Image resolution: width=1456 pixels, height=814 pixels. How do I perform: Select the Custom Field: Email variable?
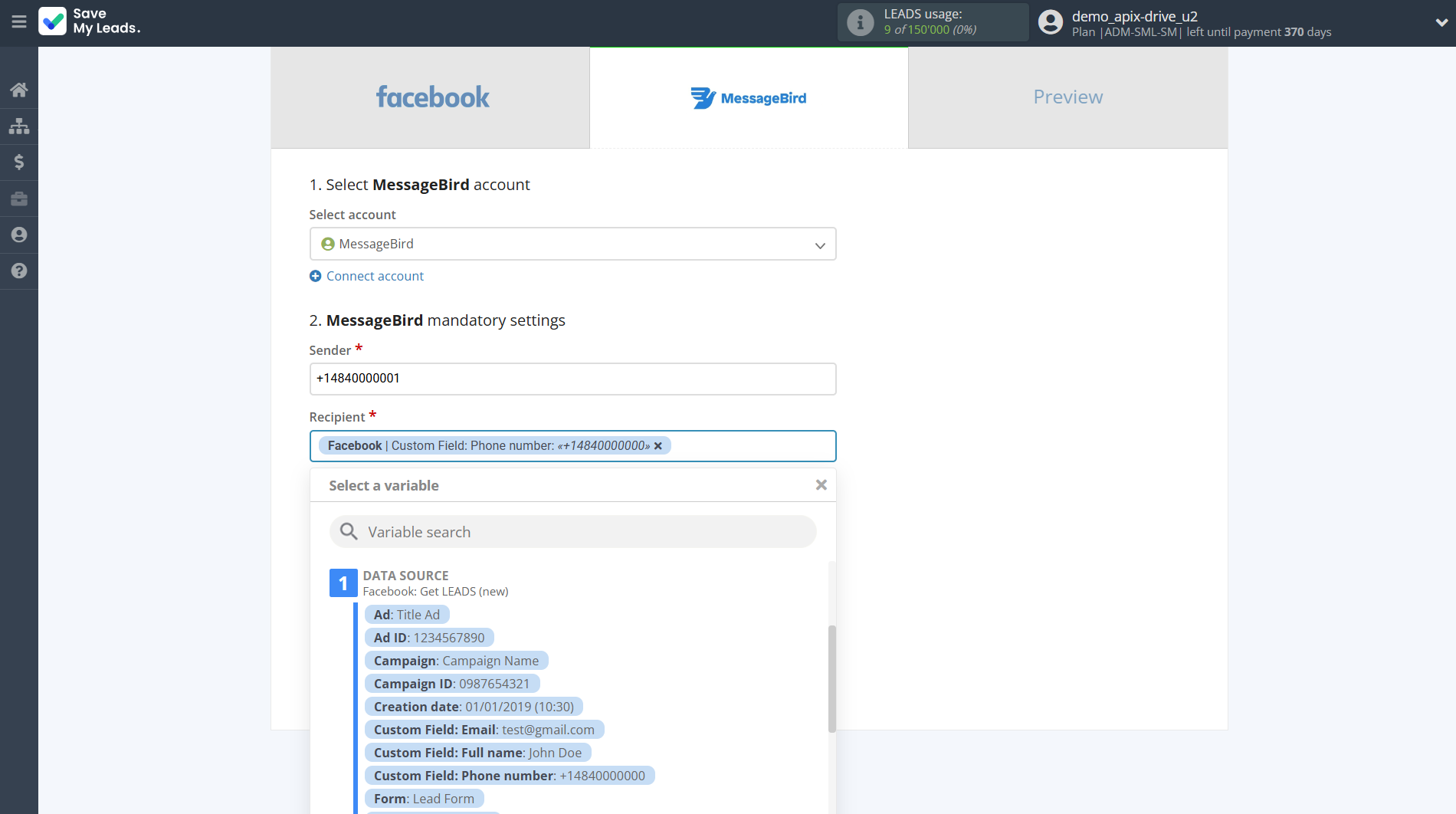point(484,729)
